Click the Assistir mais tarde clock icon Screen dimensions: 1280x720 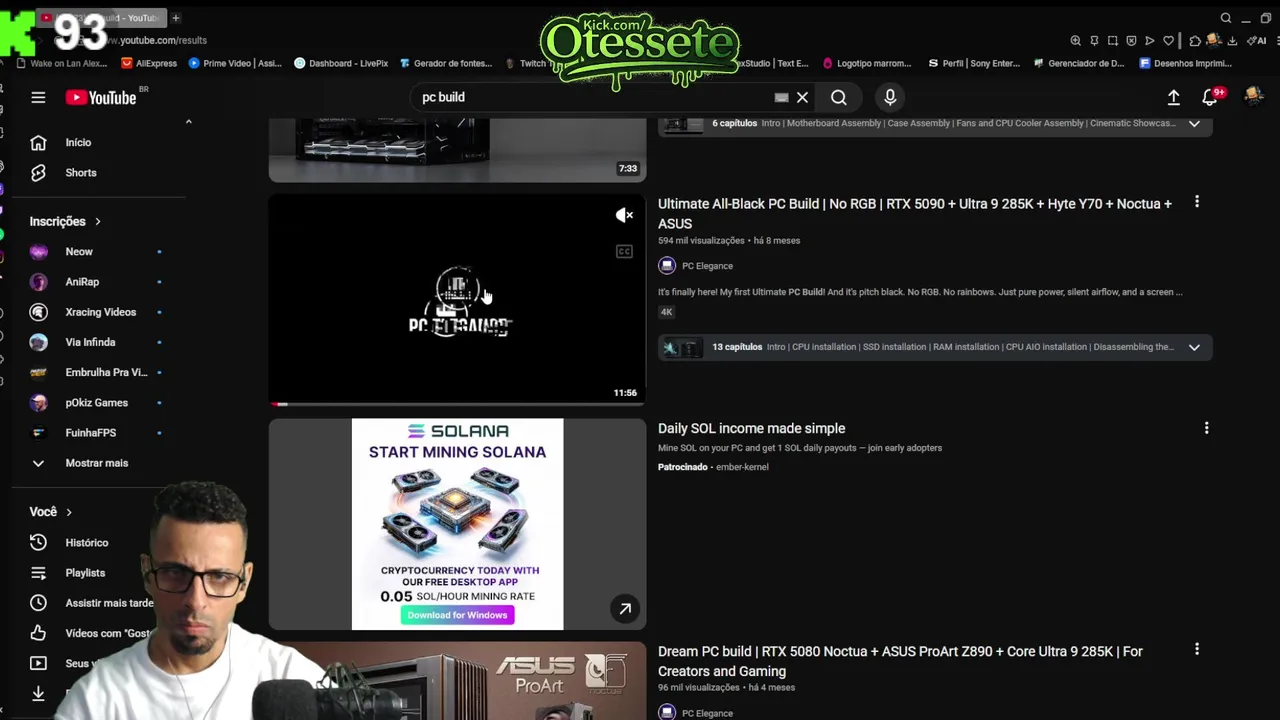(x=38, y=603)
